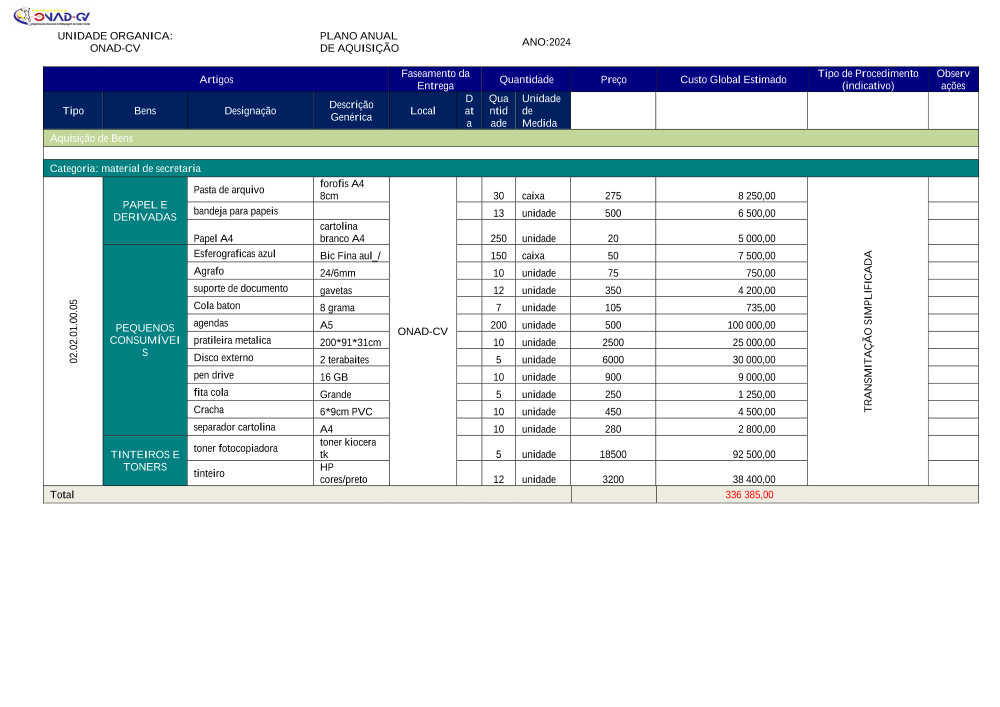Click the 'Custo Global Estimado' header cell
The height and width of the screenshot is (707, 1000).
click(x=732, y=80)
